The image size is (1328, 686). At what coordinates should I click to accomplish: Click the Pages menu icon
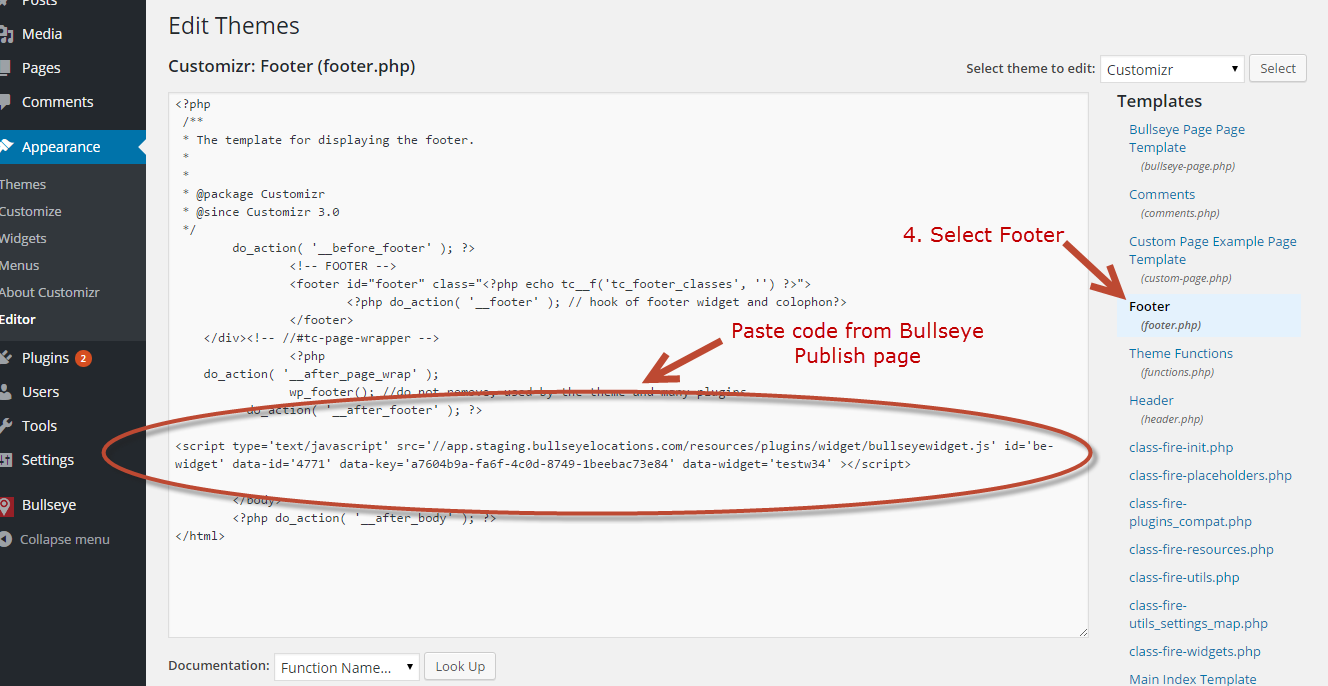6,68
